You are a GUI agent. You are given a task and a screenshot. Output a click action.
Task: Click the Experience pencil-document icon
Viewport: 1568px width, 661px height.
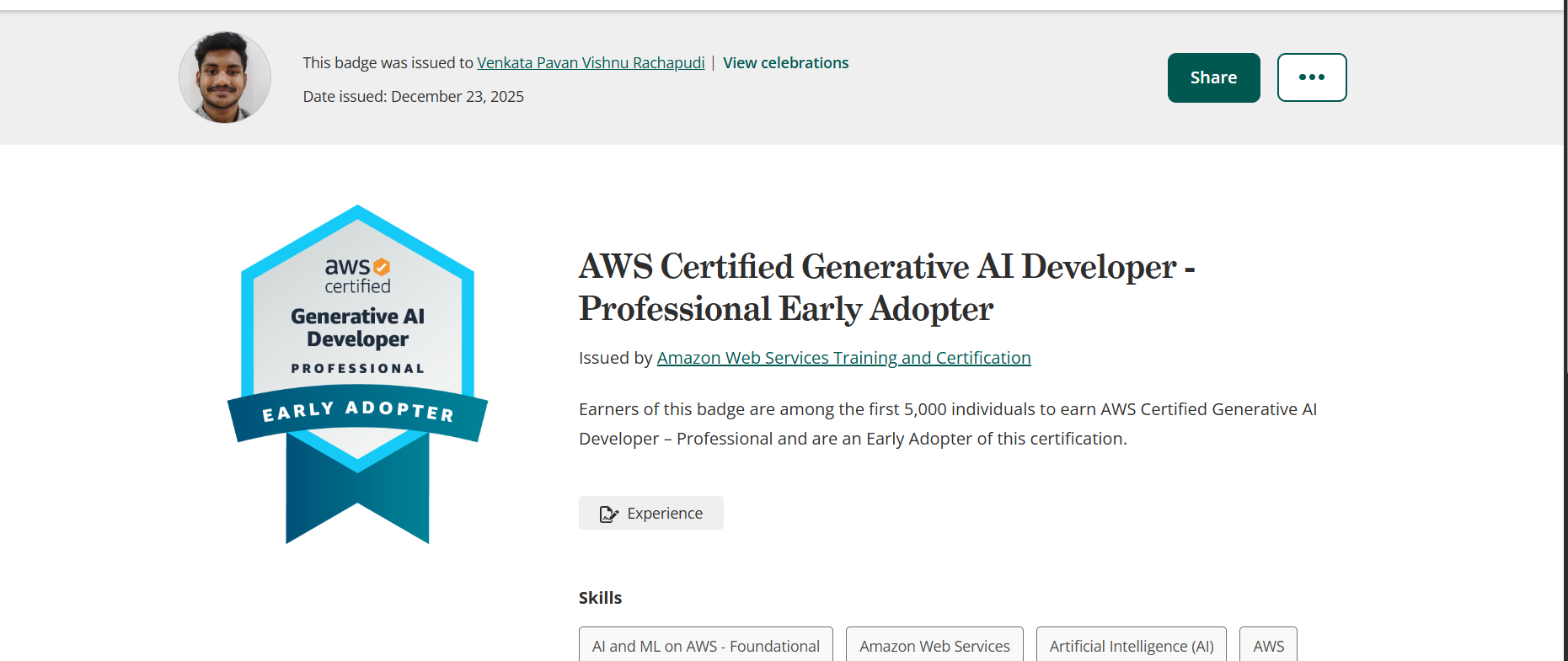tap(608, 514)
